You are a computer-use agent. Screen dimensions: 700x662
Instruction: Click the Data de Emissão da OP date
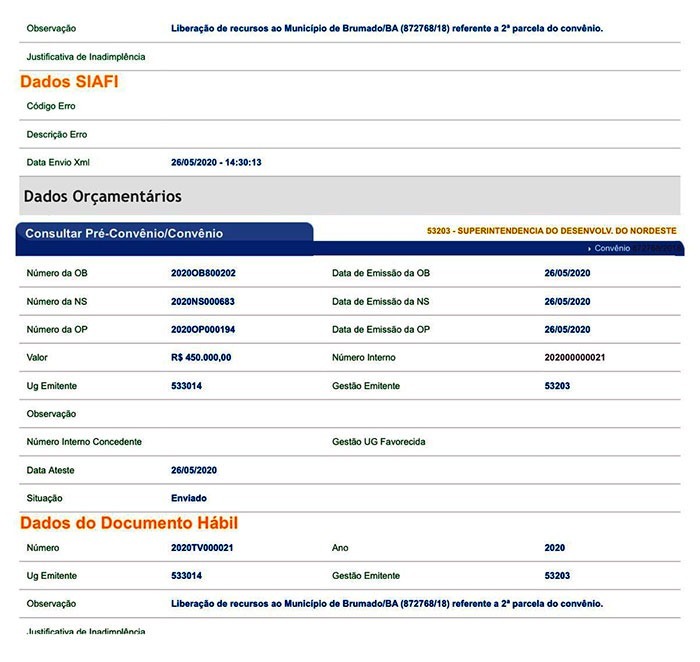(x=567, y=330)
